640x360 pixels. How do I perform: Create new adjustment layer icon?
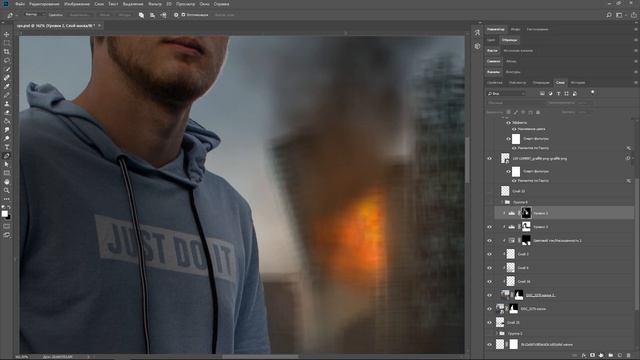point(602,356)
